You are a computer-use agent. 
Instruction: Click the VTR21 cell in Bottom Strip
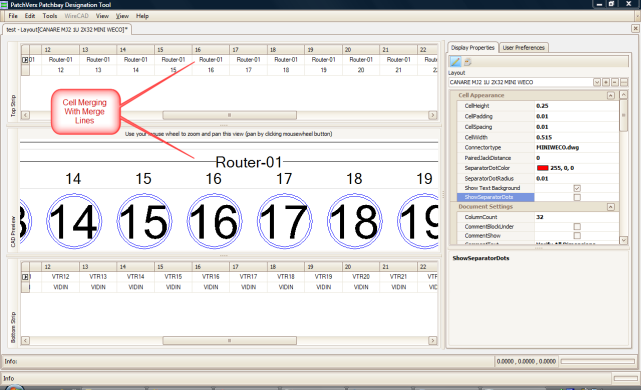[398, 277]
